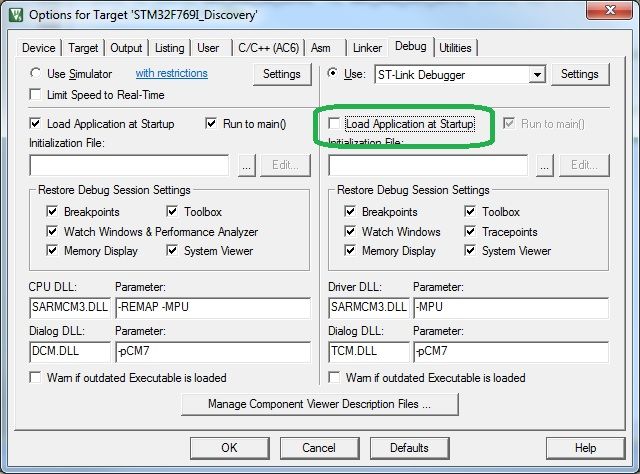
Task: Click debugger -pCM7 parameter field
Action: (x=511, y=352)
